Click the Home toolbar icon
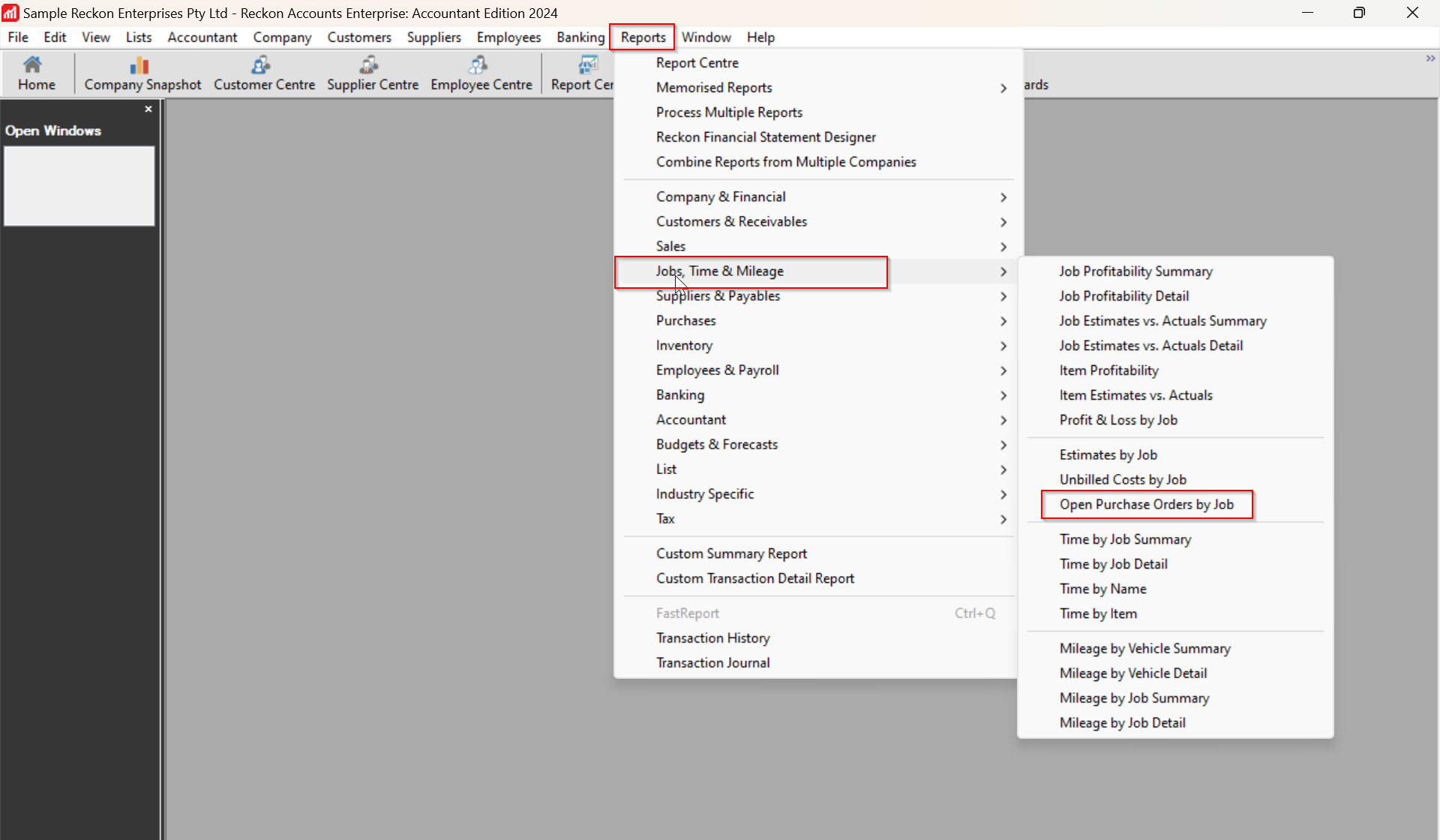The height and width of the screenshot is (840, 1440). point(36,73)
